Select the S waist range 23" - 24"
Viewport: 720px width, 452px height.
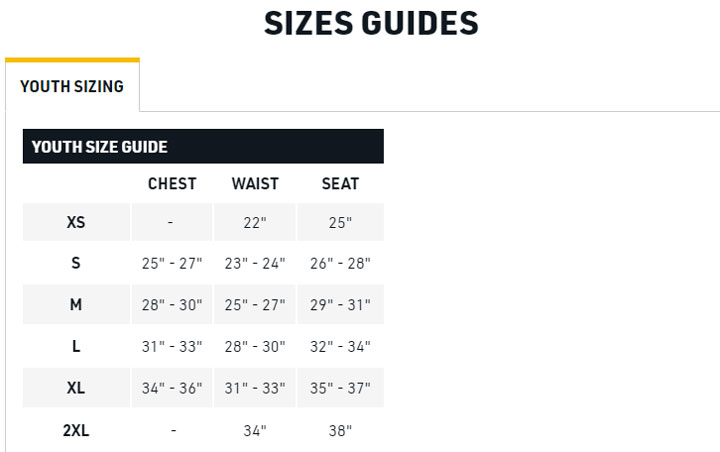tap(255, 263)
